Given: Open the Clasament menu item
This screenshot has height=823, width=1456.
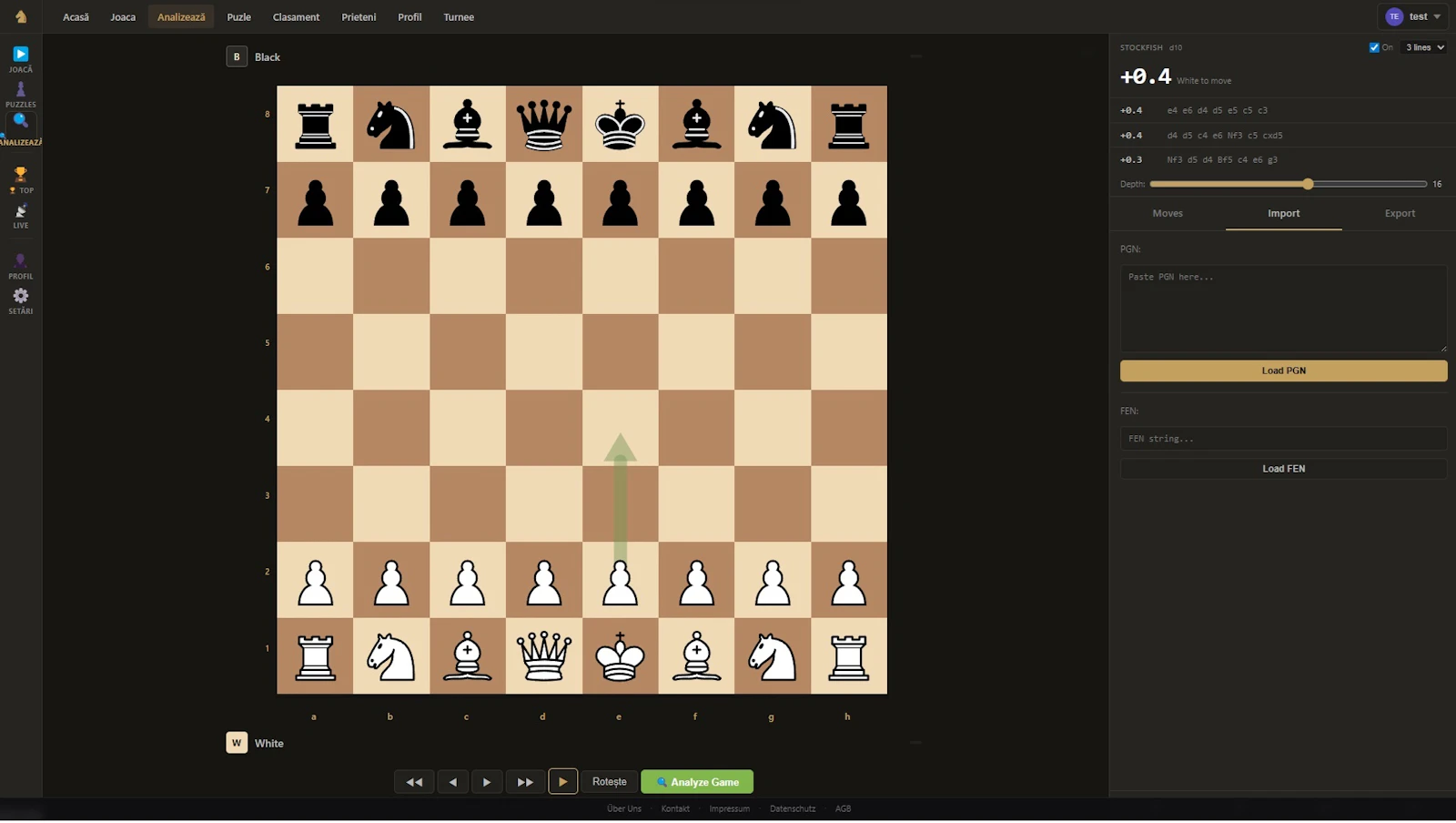Looking at the screenshot, I should point(297,17).
